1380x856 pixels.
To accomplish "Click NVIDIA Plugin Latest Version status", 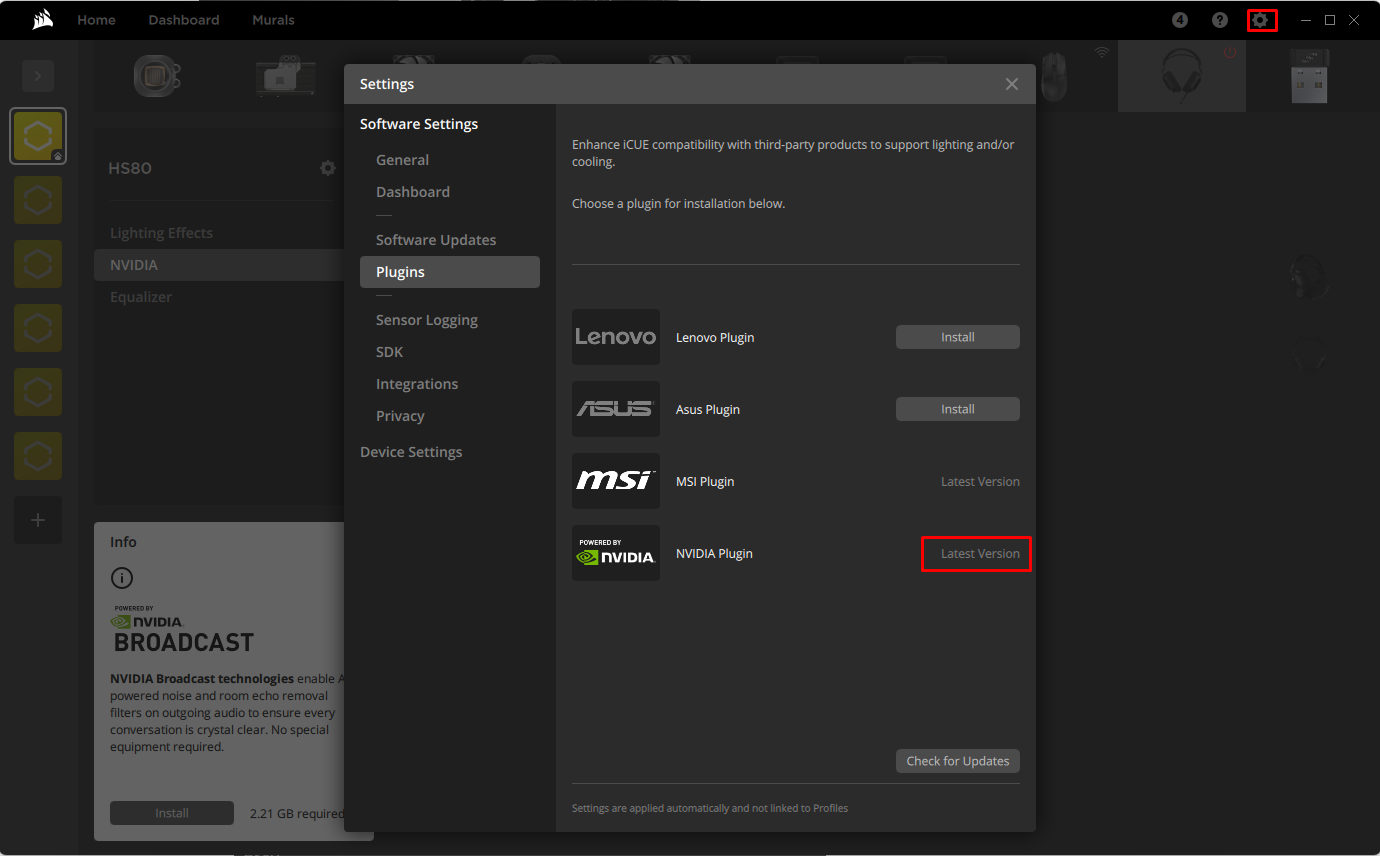I will point(980,553).
